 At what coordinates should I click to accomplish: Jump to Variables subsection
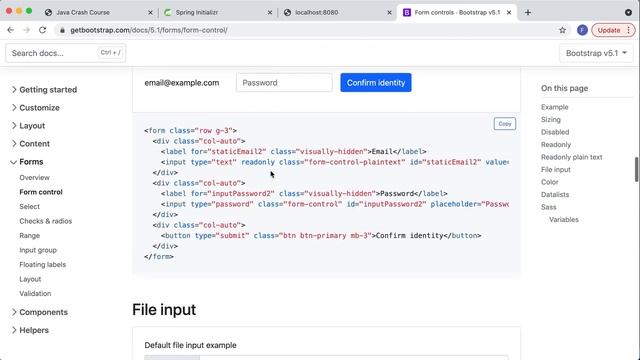pos(564,220)
